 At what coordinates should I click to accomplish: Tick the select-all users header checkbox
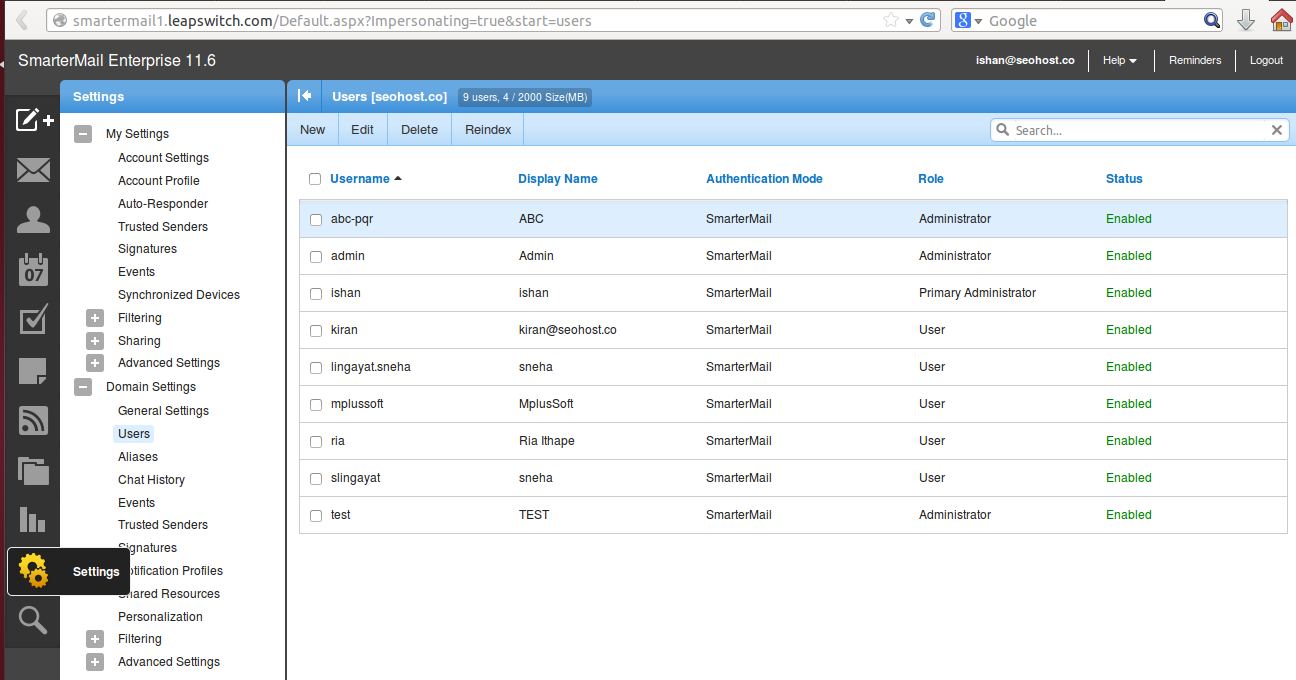tap(315, 179)
